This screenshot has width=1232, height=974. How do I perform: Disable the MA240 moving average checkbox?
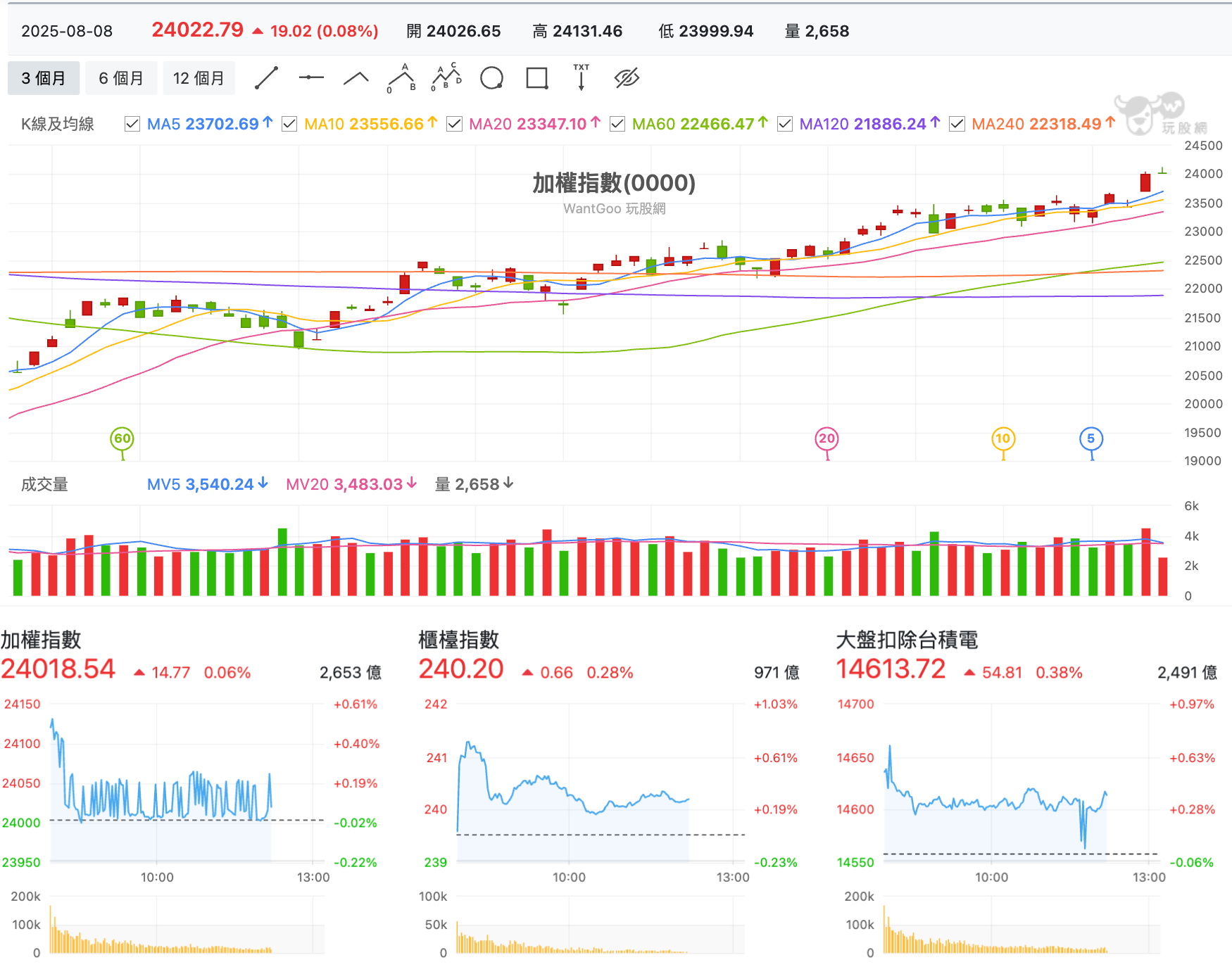[957, 124]
